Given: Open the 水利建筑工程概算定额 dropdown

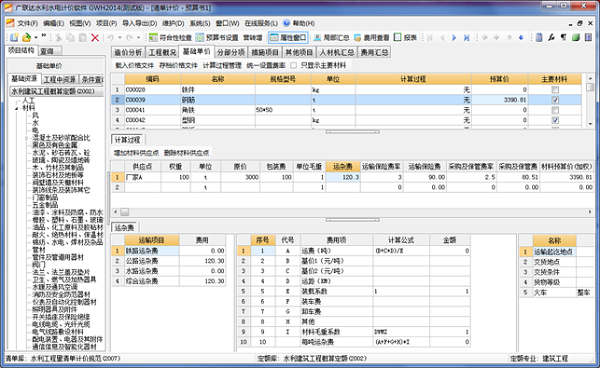Looking at the screenshot, I should [56, 91].
